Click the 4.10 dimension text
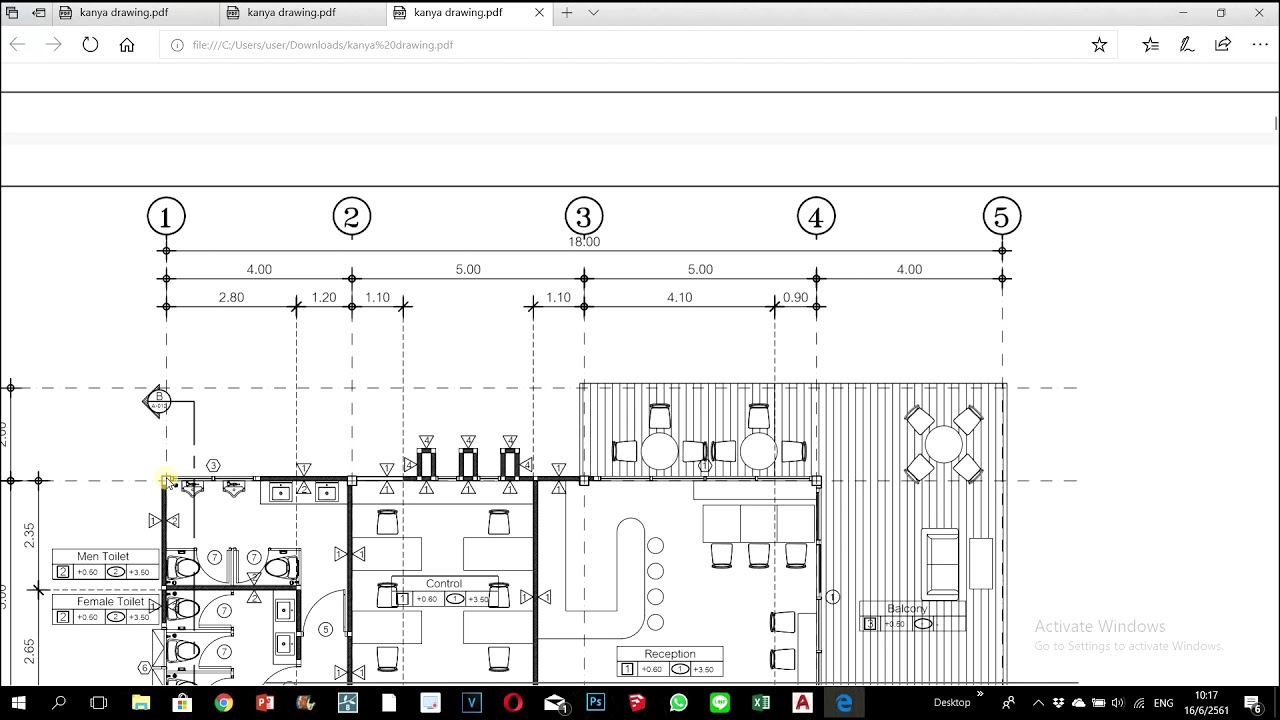The image size is (1280, 720). tap(679, 298)
